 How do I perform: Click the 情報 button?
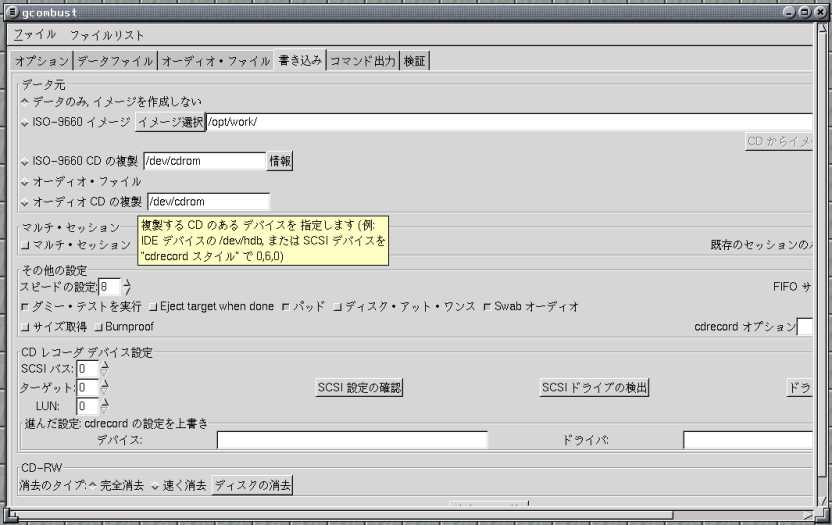(x=279, y=160)
